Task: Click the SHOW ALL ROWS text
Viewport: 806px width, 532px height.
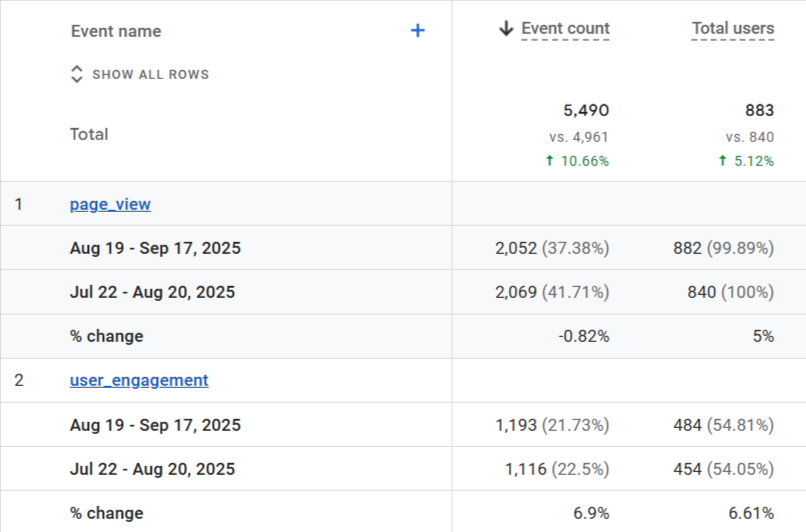Action: (150, 75)
